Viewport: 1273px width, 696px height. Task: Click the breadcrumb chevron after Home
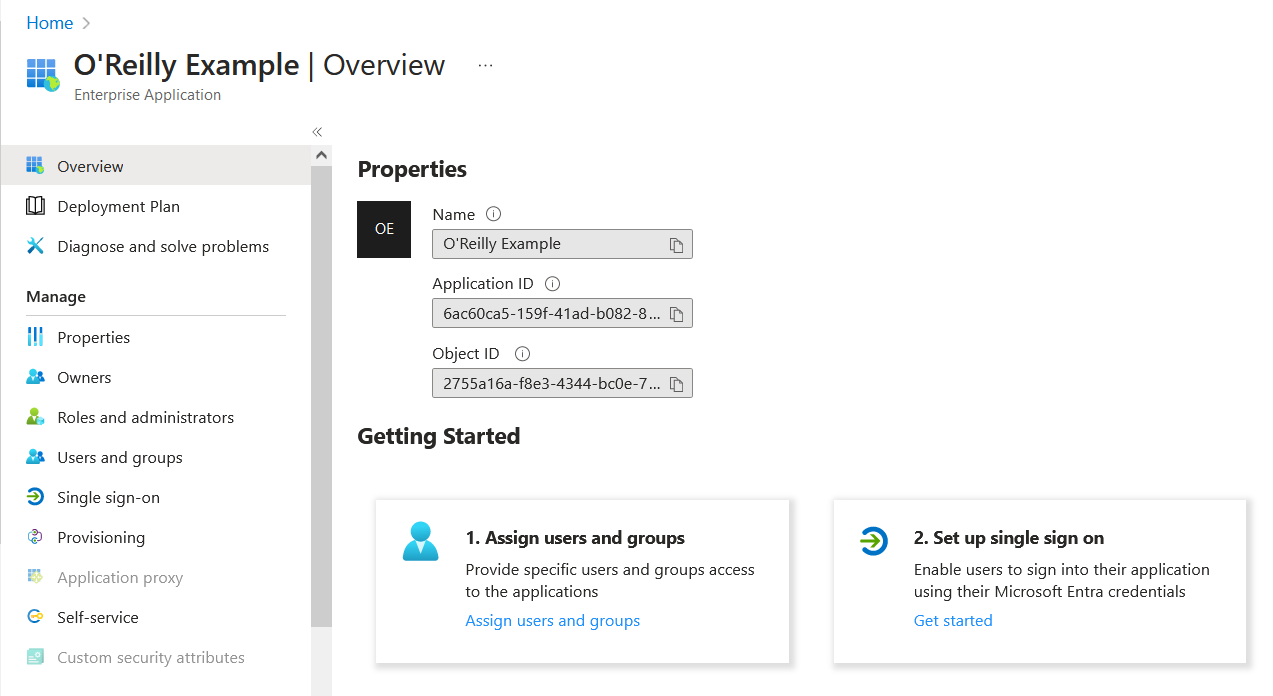(86, 23)
